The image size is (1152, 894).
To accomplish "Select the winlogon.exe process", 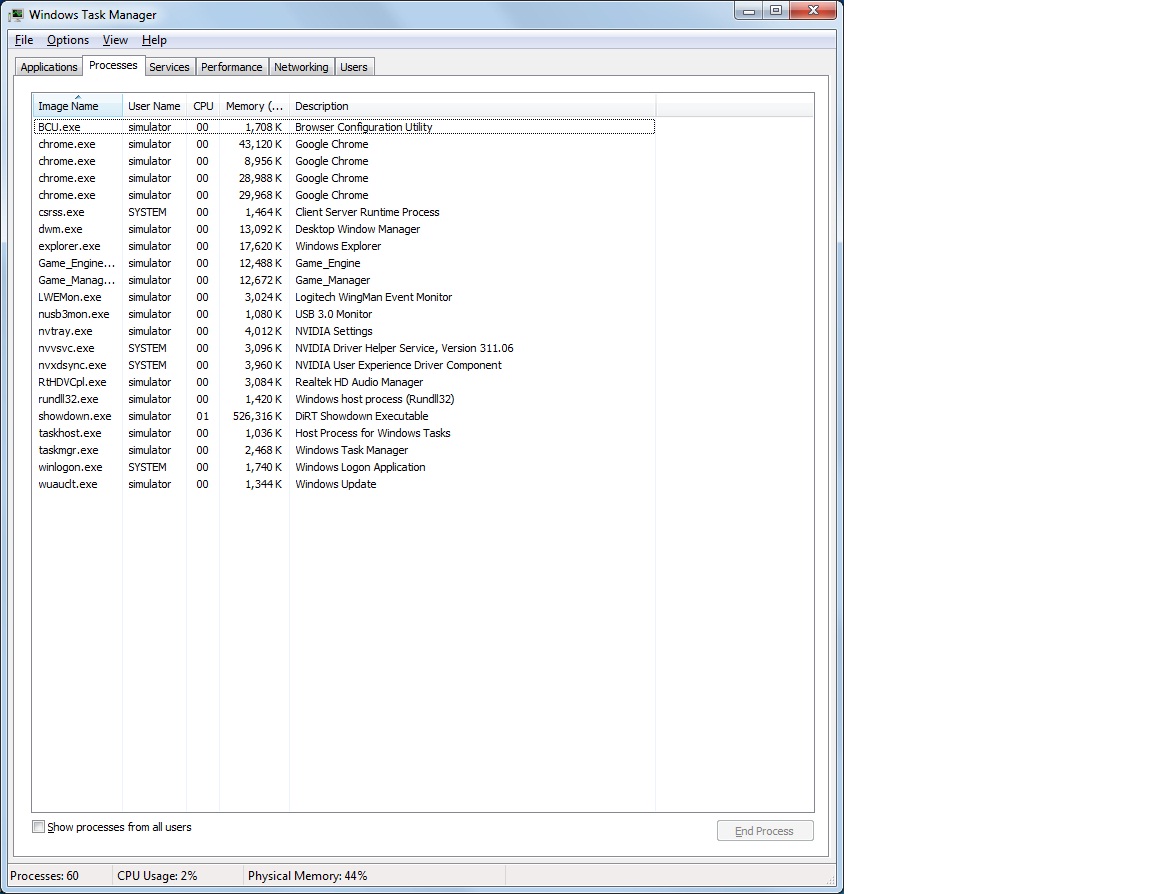I will [x=344, y=467].
